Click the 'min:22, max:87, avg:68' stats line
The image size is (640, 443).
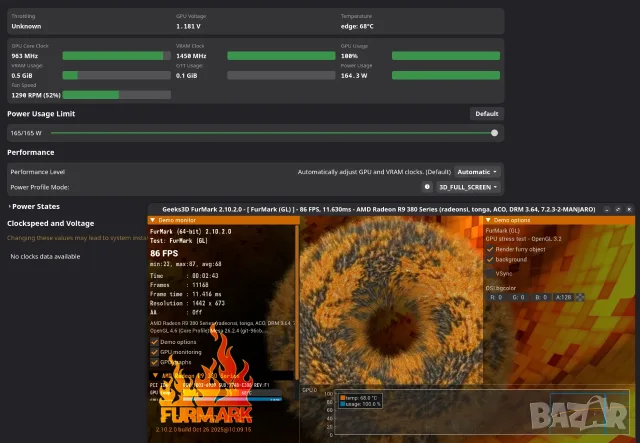point(186,264)
